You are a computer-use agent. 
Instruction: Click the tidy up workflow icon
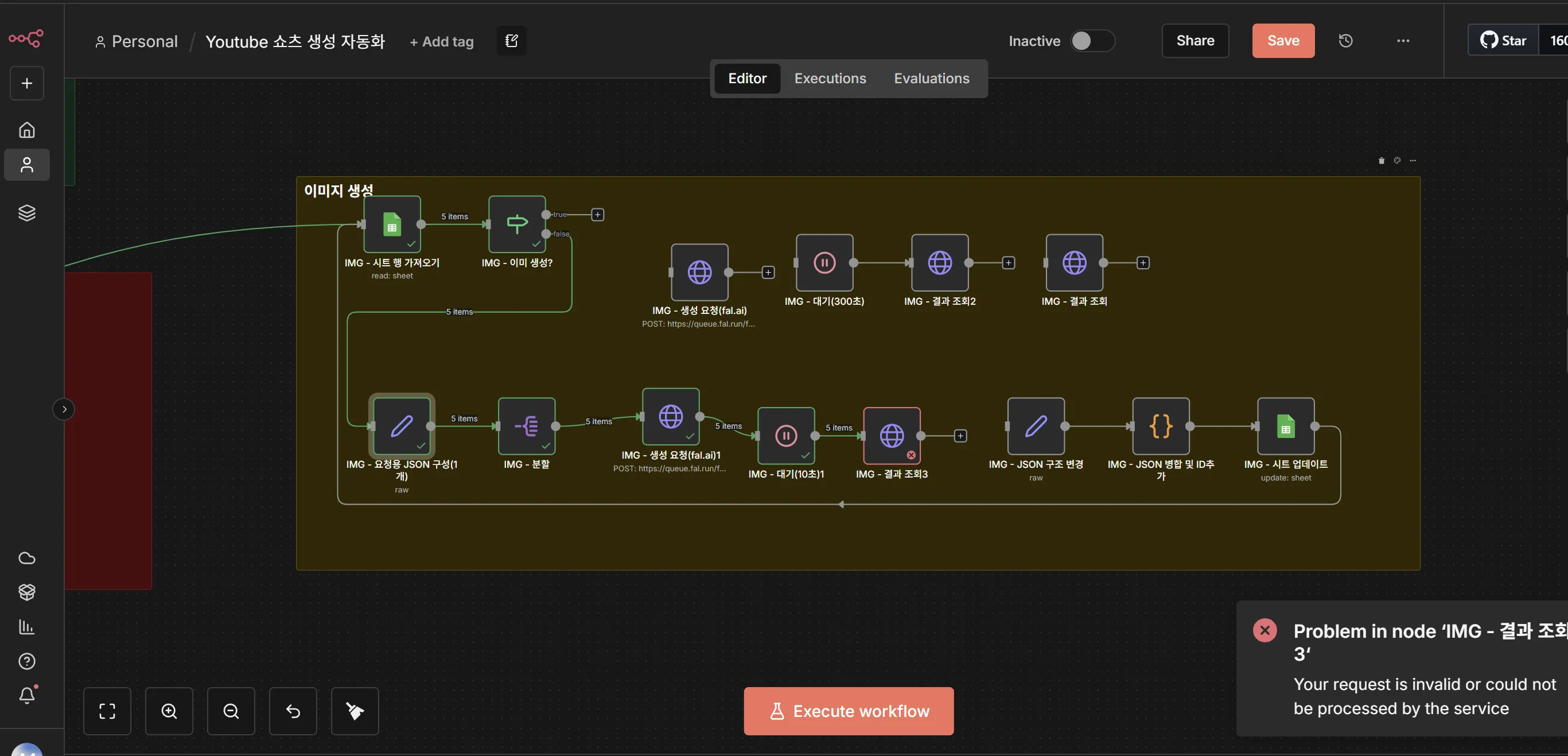pos(355,711)
